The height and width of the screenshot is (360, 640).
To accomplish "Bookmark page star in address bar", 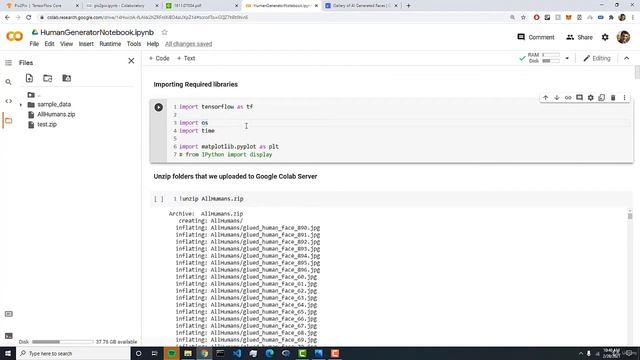I will tap(523, 18).
